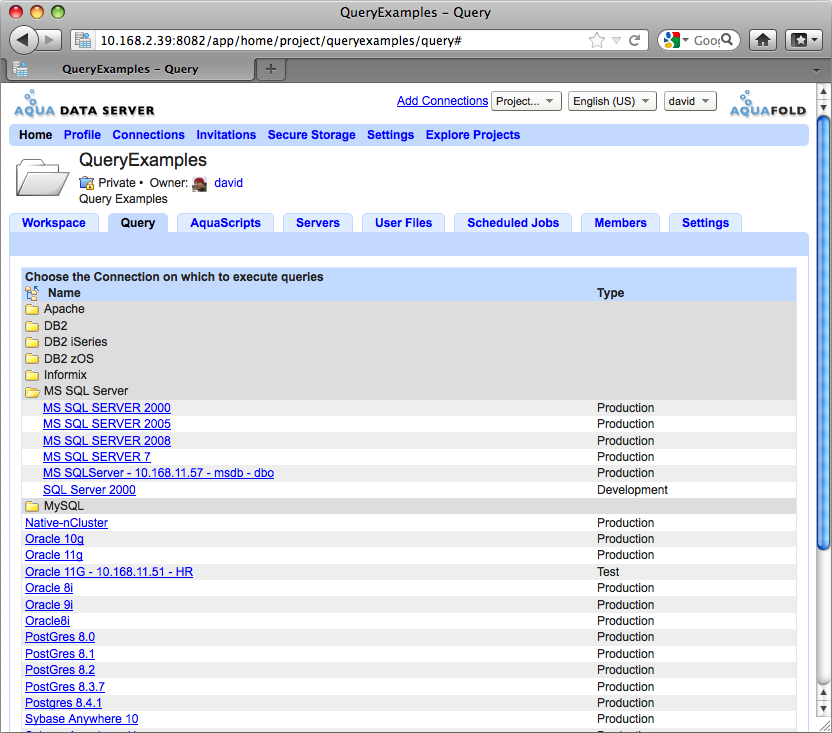Click the Add Connections link
This screenshot has height=733, width=832.
pyautogui.click(x=443, y=101)
